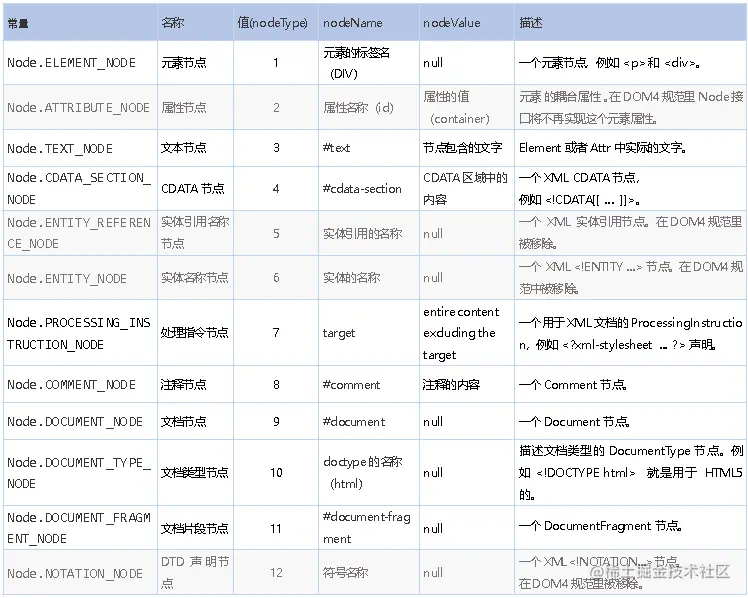
Task: Select the 实体引用名称节点 name cell
Action: click(196, 233)
